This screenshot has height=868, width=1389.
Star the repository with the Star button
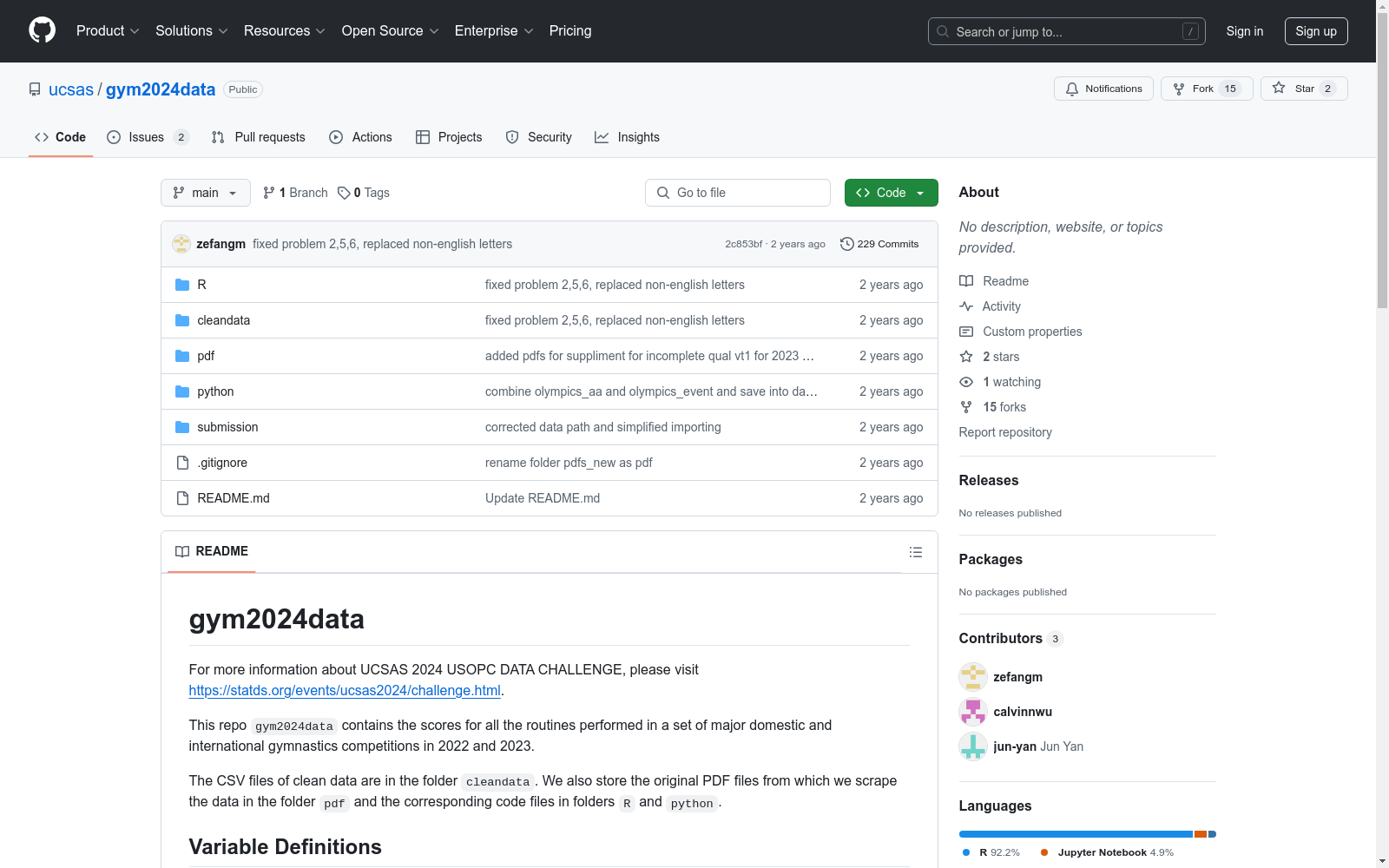1304,89
